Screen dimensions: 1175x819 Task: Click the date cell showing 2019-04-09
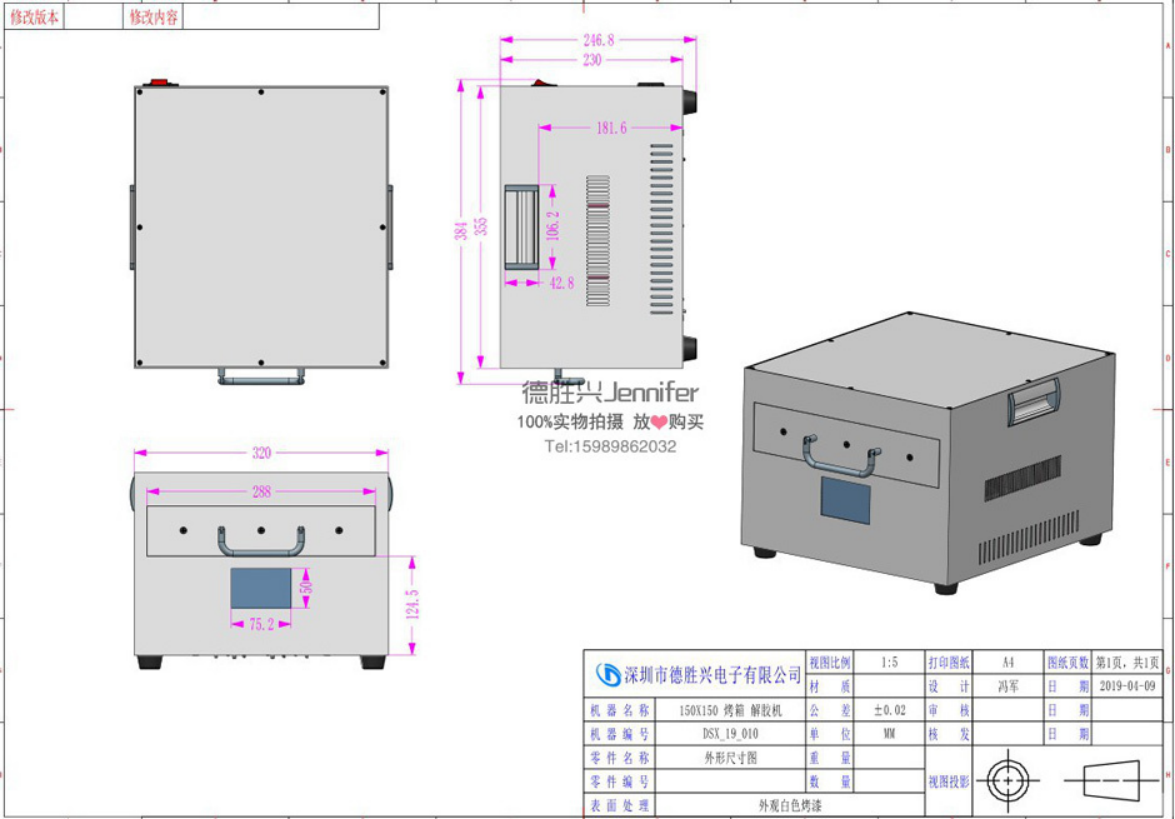pyautogui.click(x=1127, y=687)
